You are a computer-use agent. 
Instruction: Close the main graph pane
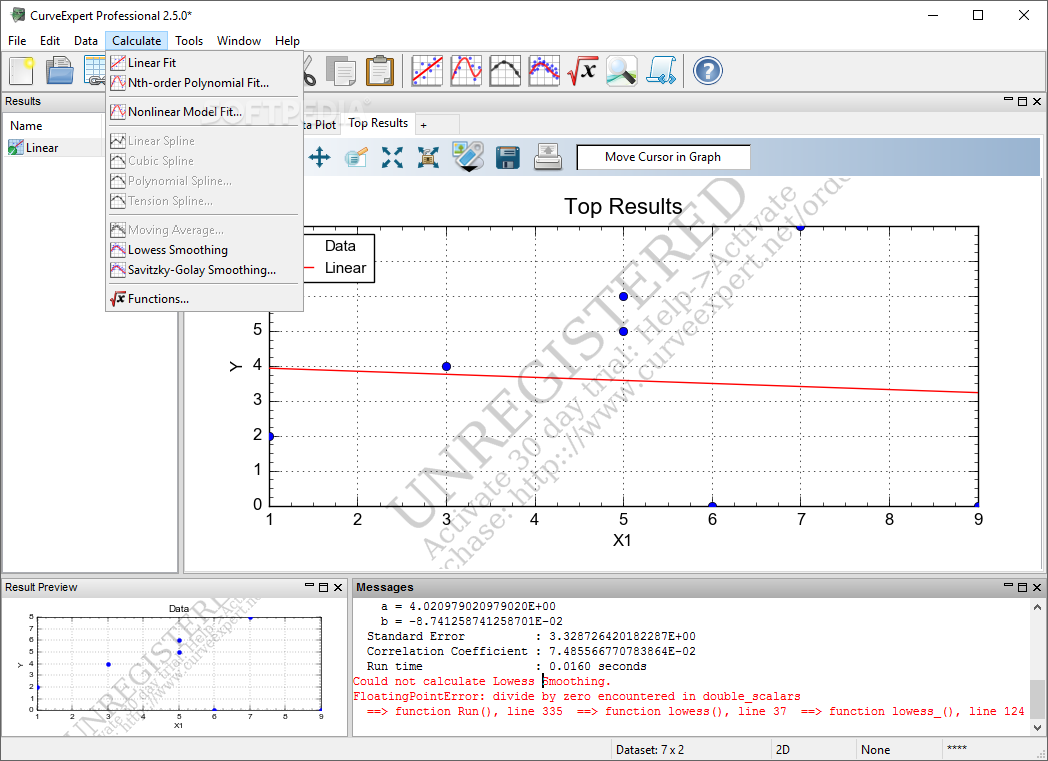click(x=1037, y=102)
